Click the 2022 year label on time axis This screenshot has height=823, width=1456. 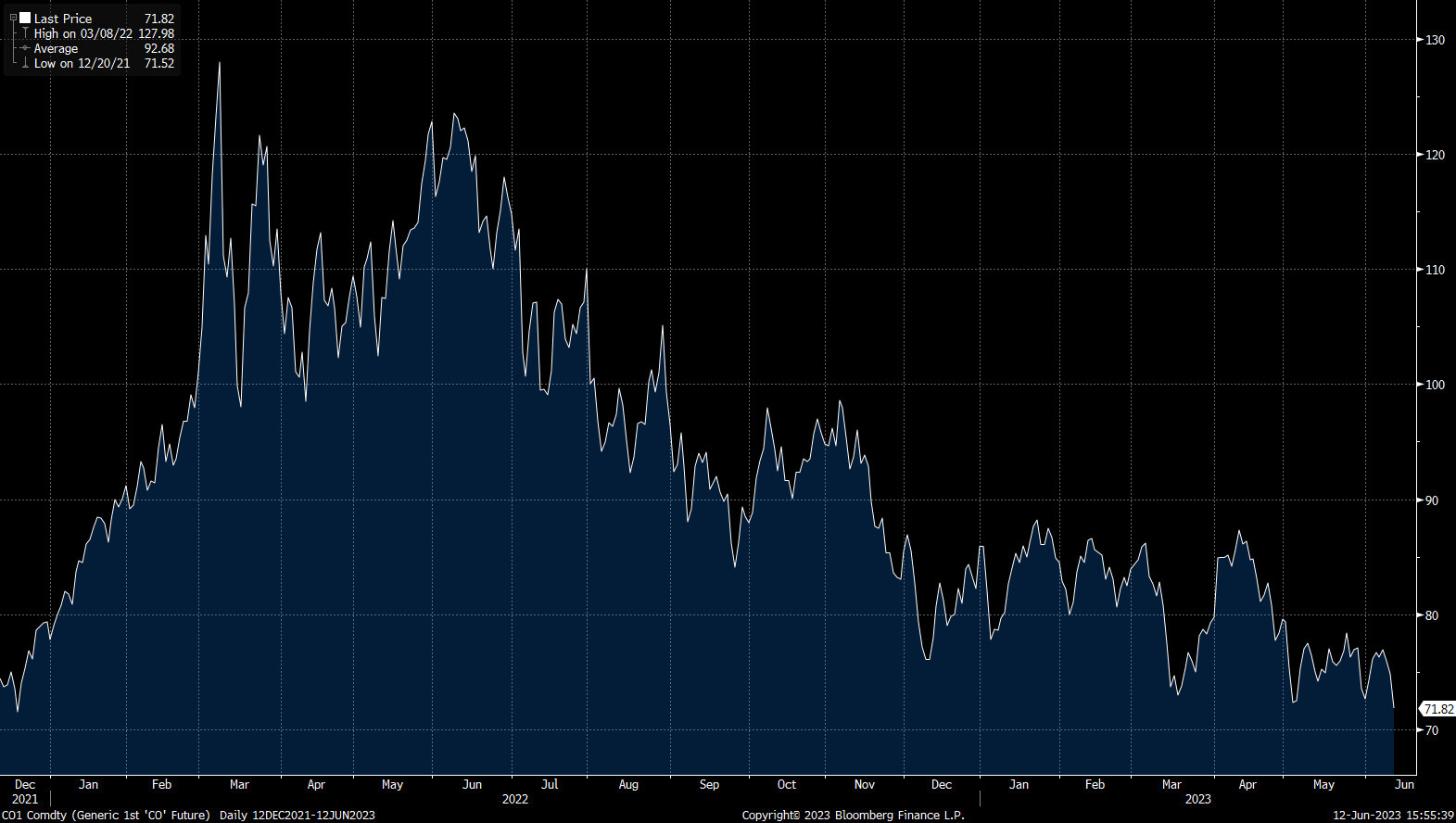[x=515, y=799]
